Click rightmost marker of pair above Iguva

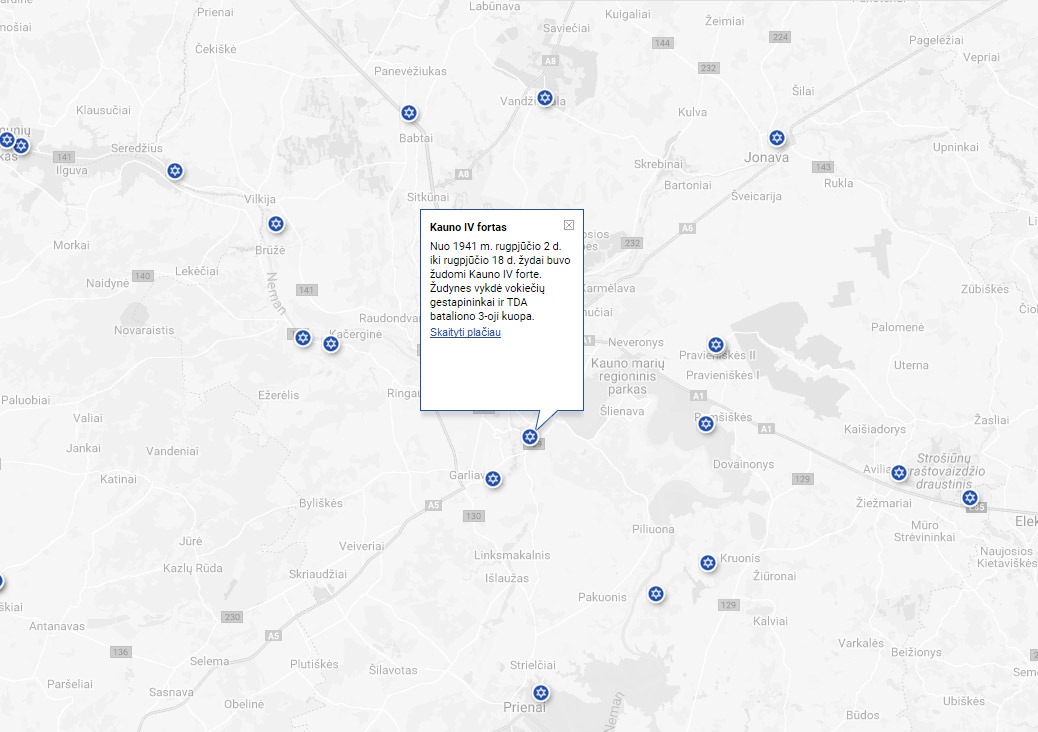pyautogui.click(x=21, y=146)
